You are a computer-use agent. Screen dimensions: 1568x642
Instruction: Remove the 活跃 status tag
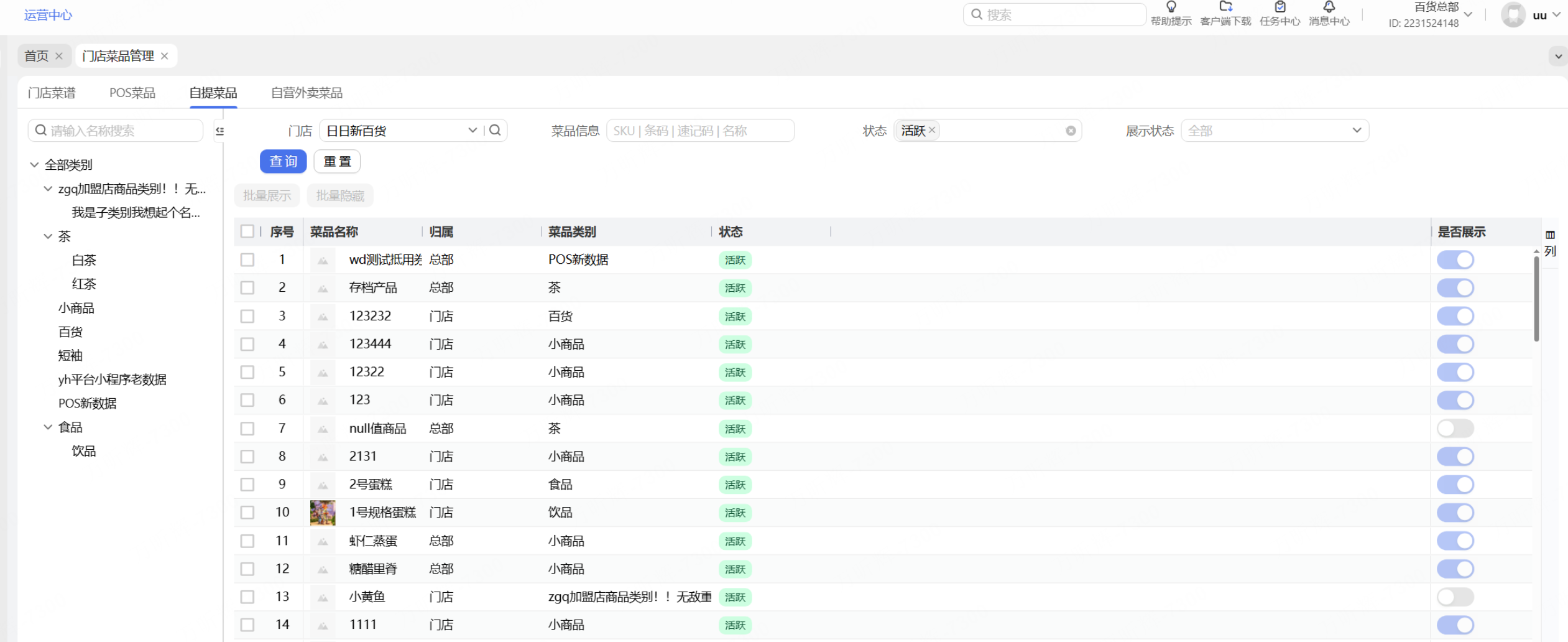(931, 130)
